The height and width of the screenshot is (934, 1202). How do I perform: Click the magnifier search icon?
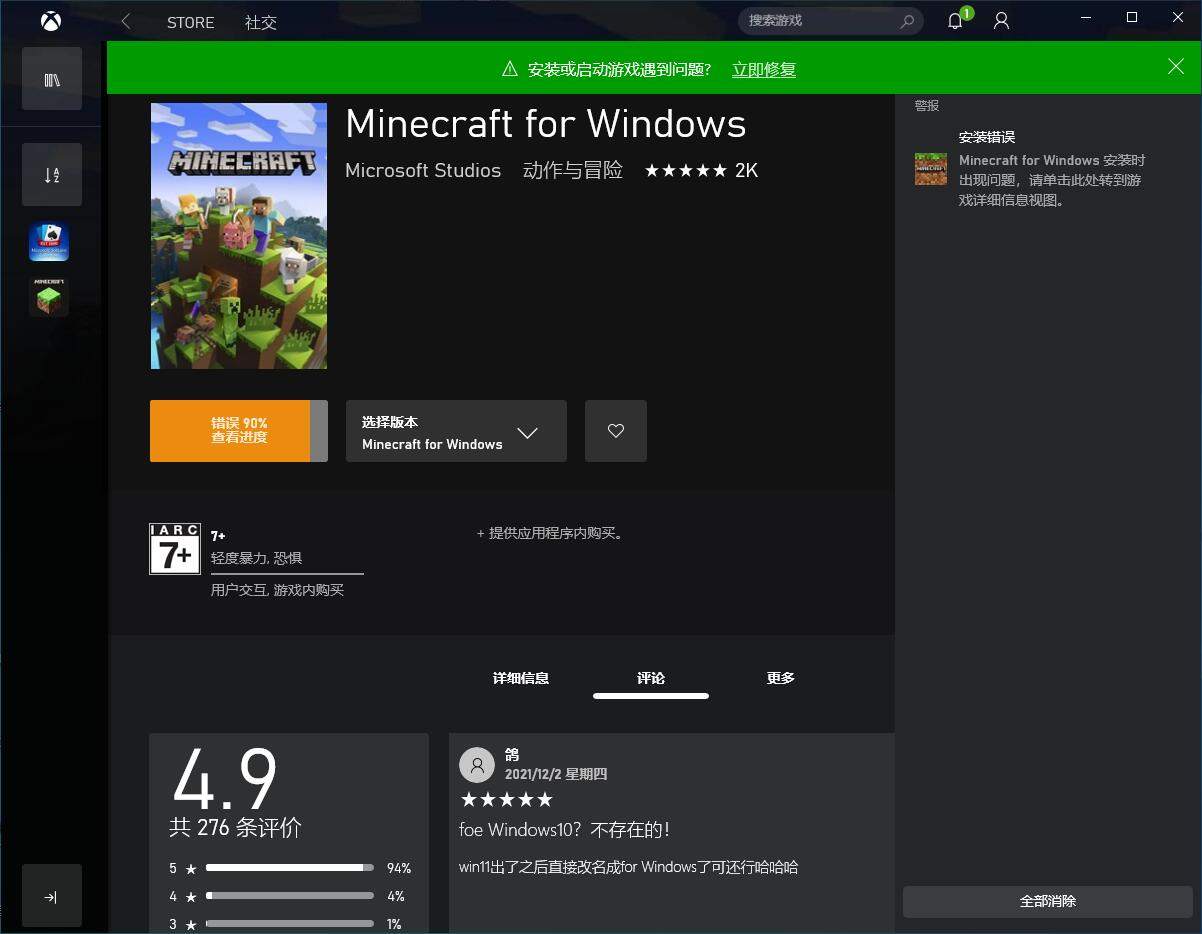click(907, 21)
